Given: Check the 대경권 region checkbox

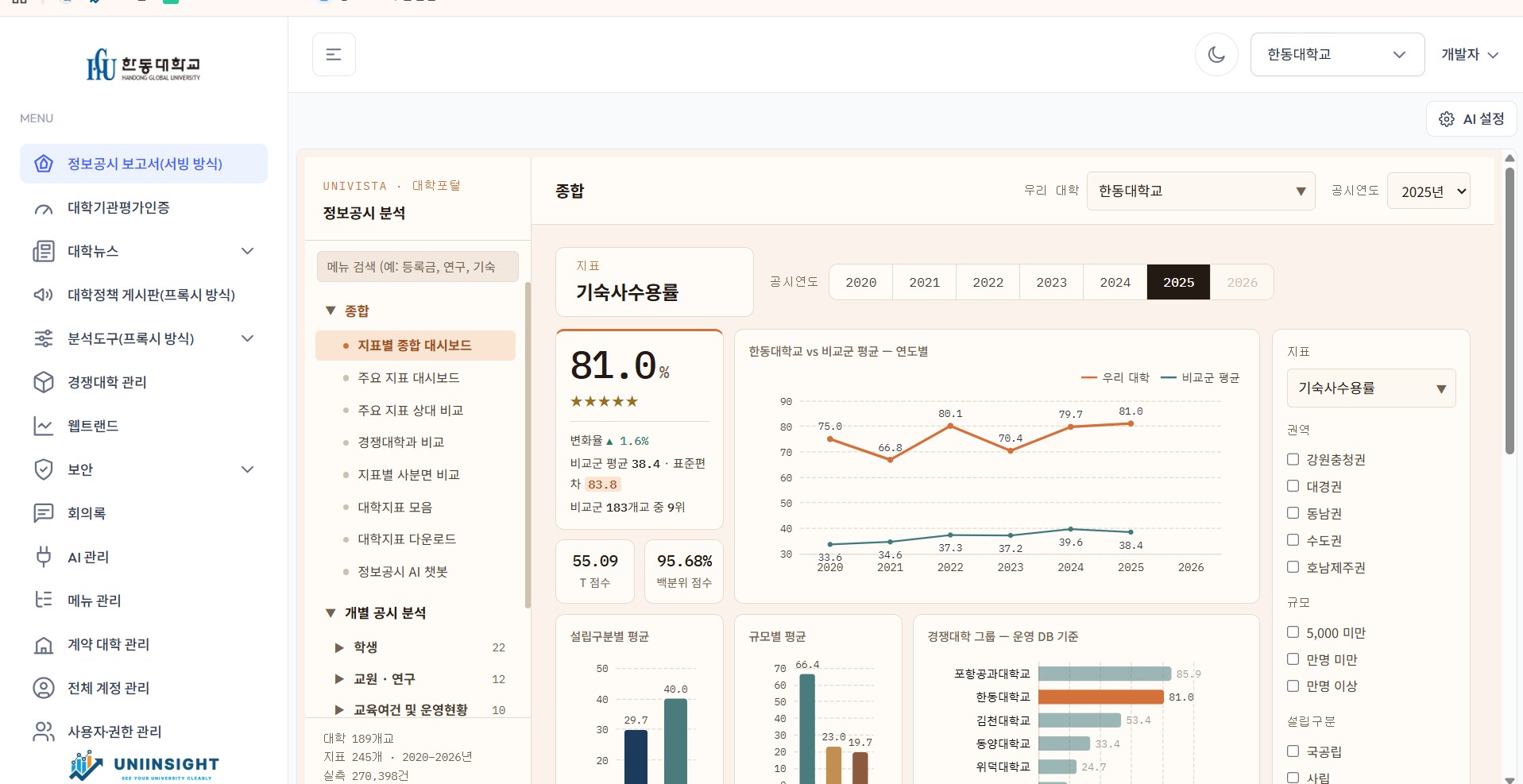Looking at the screenshot, I should click(1293, 486).
